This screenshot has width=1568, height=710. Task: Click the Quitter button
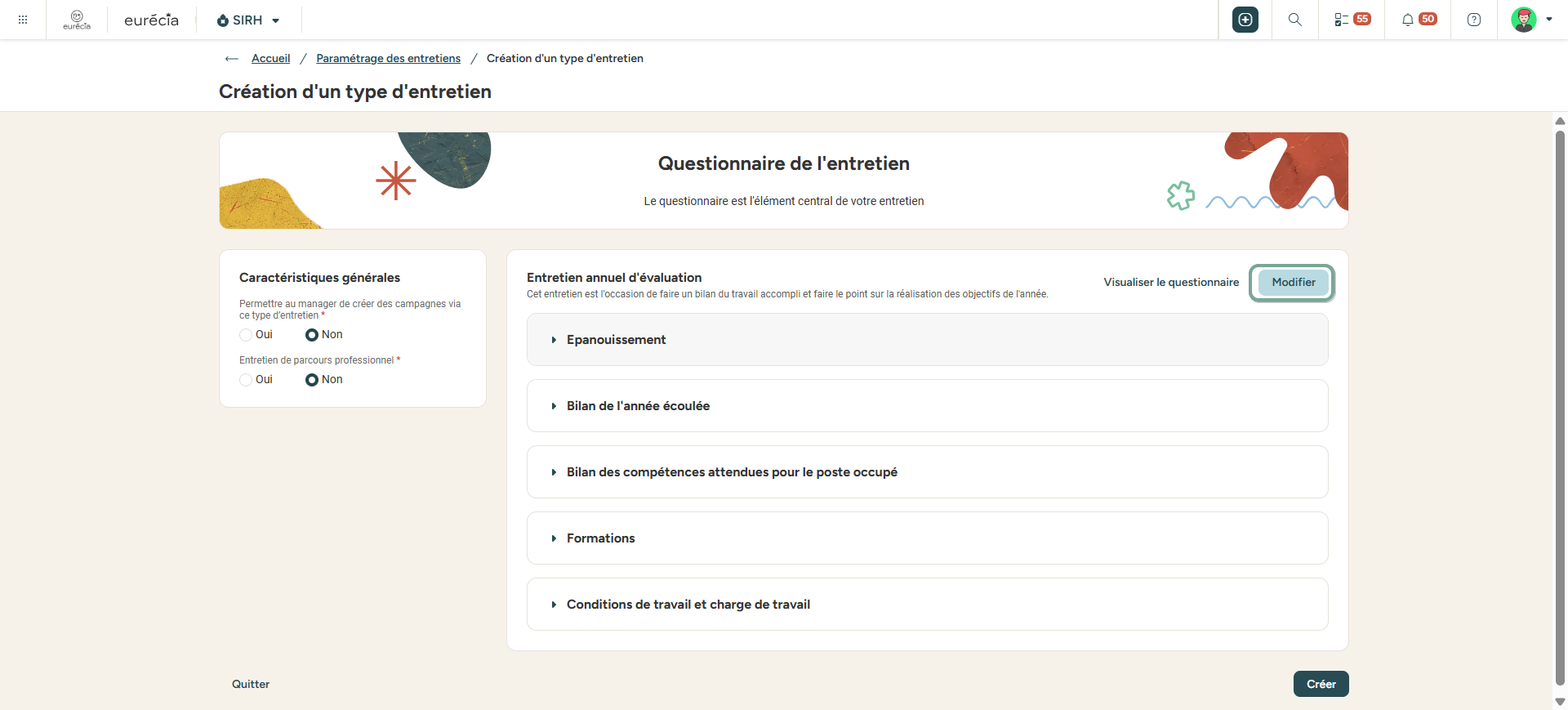point(251,684)
